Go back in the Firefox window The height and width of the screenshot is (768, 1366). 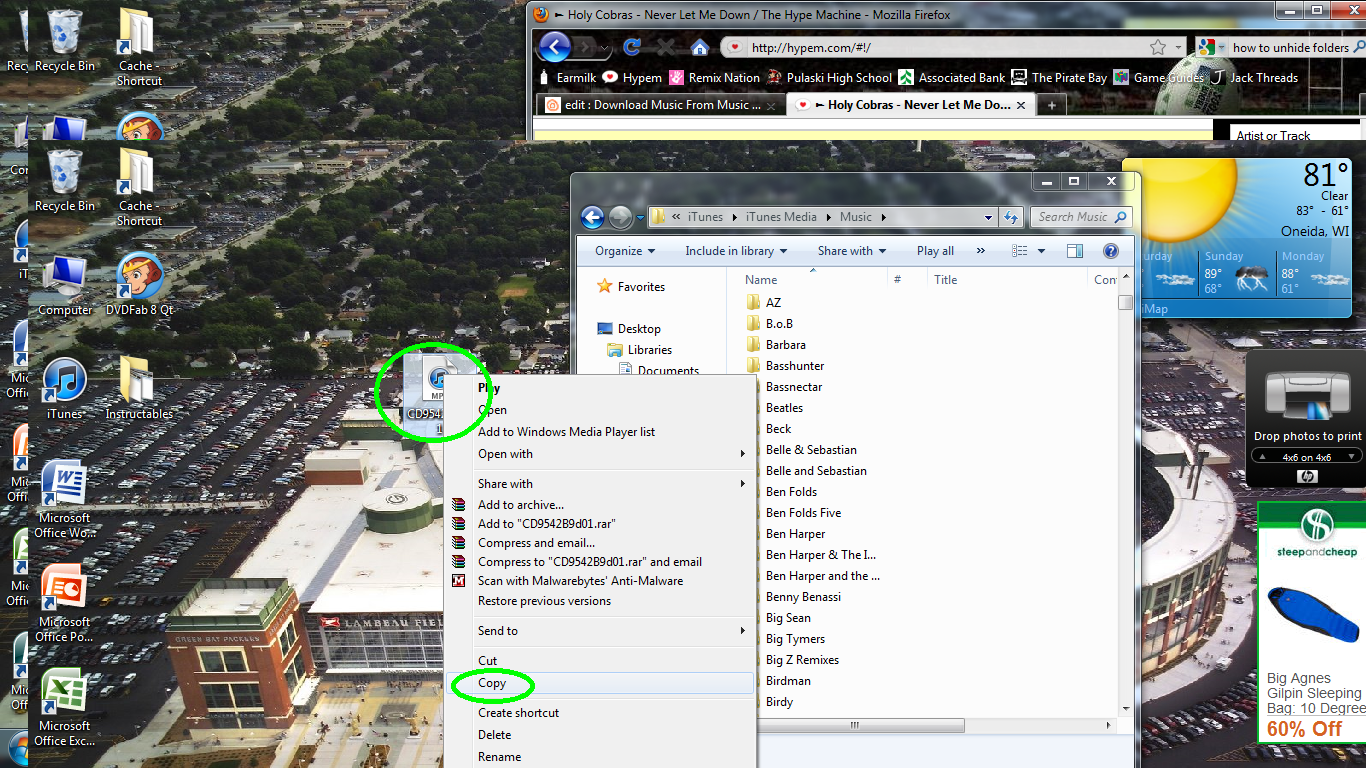[x=554, y=46]
